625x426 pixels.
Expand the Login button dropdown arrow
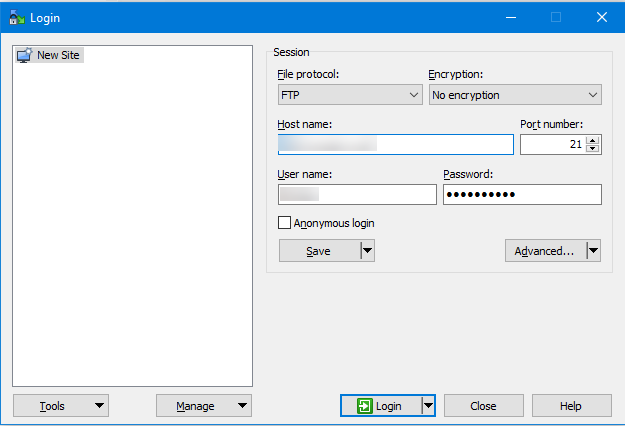click(428, 405)
